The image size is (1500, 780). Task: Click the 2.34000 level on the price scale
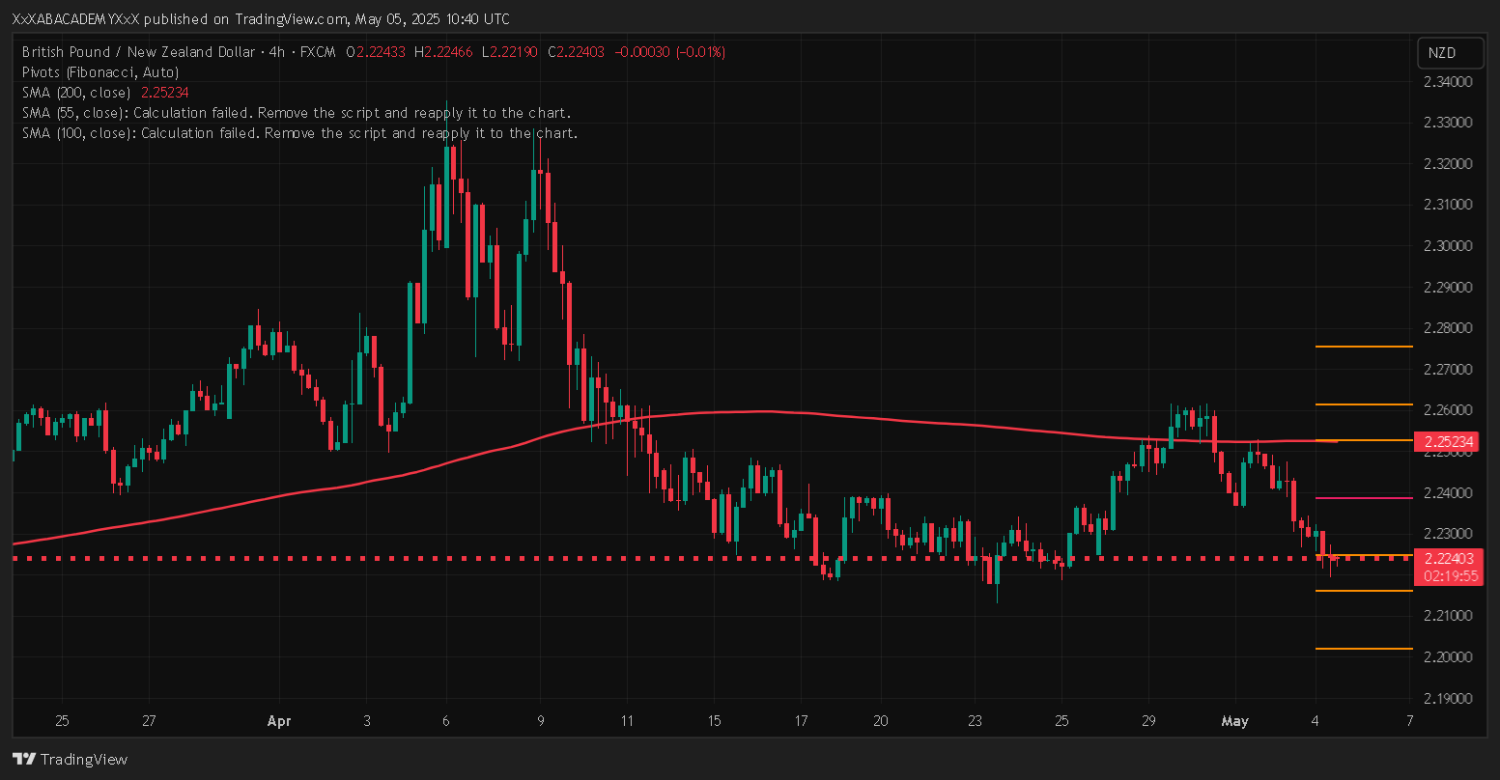pos(1445,82)
